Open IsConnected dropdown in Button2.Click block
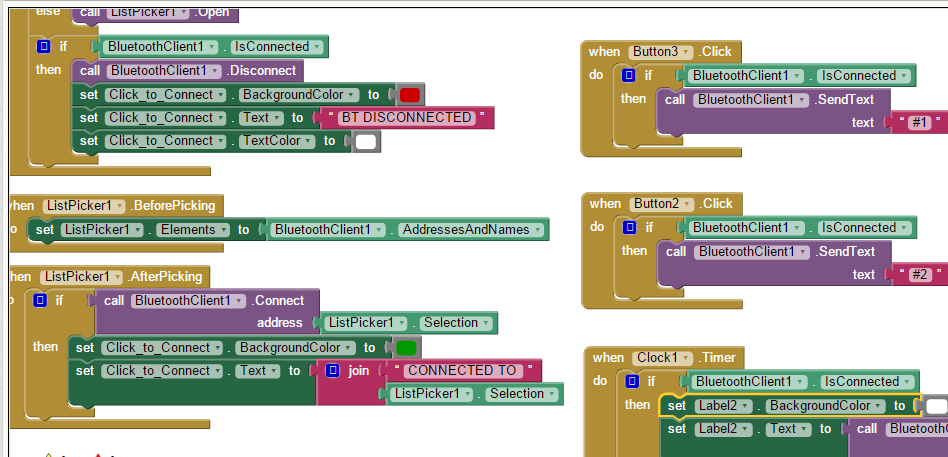The width and height of the screenshot is (948, 457). tap(865, 228)
